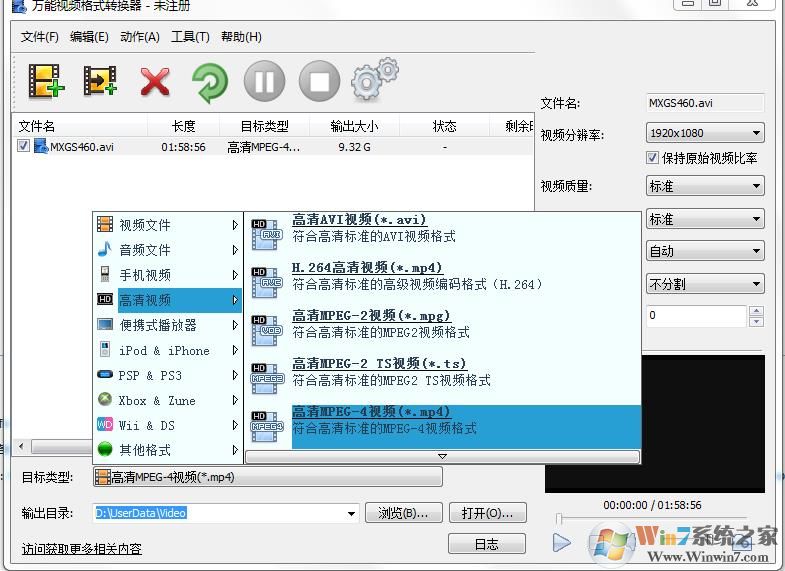The height and width of the screenshot is (571, 785).
Task: Expand the 视频文件 submenu
Action: click(235, 225)
